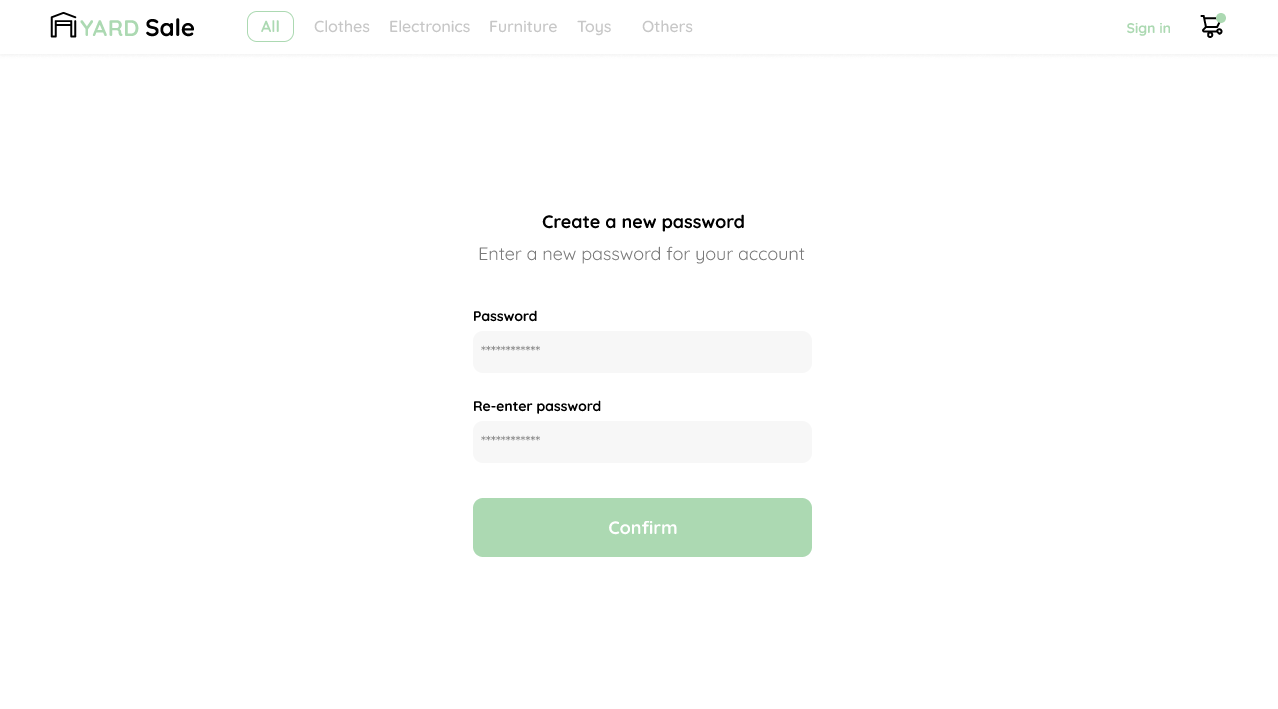The image size is (1278, 709).
Task: Click the Re-enter password label
Action: (537, 406)
